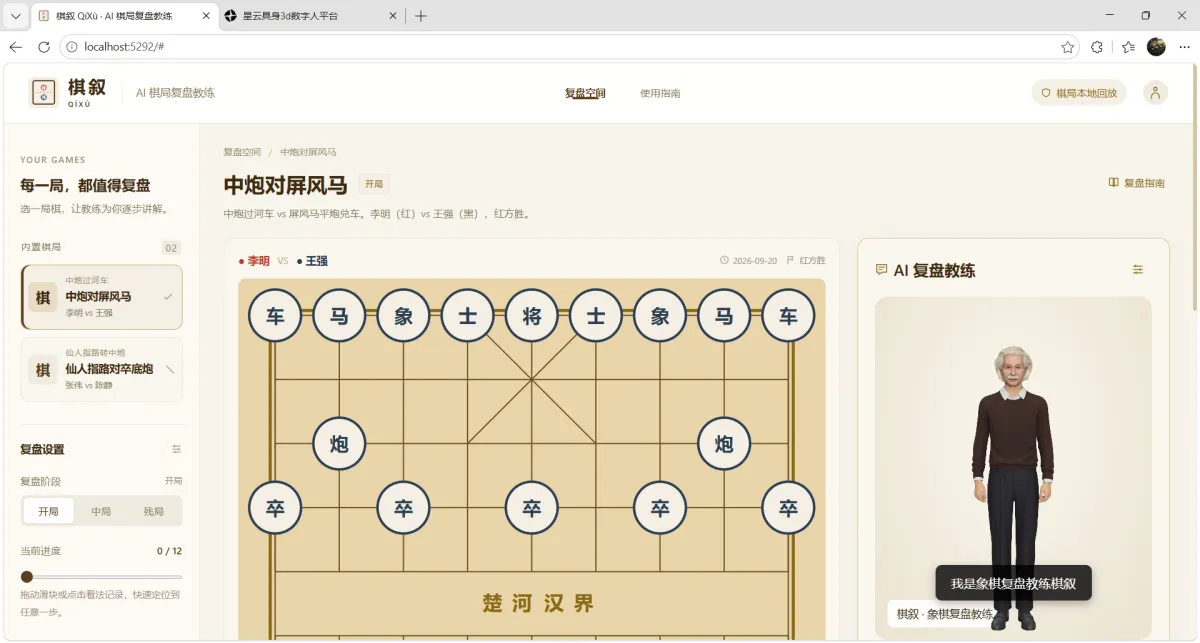Click 中炮对屏风马 in the breadcrumb
The width and height of the screenshot is (1200, 643).
(x=308, y=152)
